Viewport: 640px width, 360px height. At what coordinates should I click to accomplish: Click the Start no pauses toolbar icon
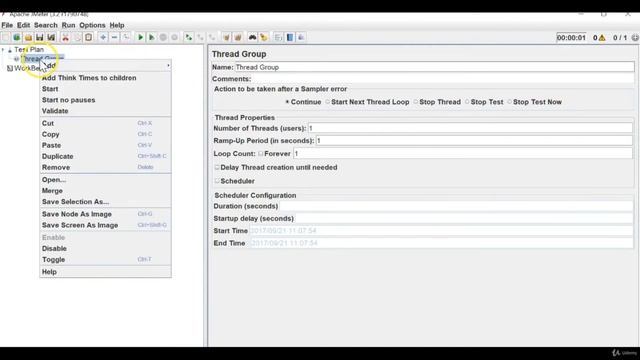152,38
